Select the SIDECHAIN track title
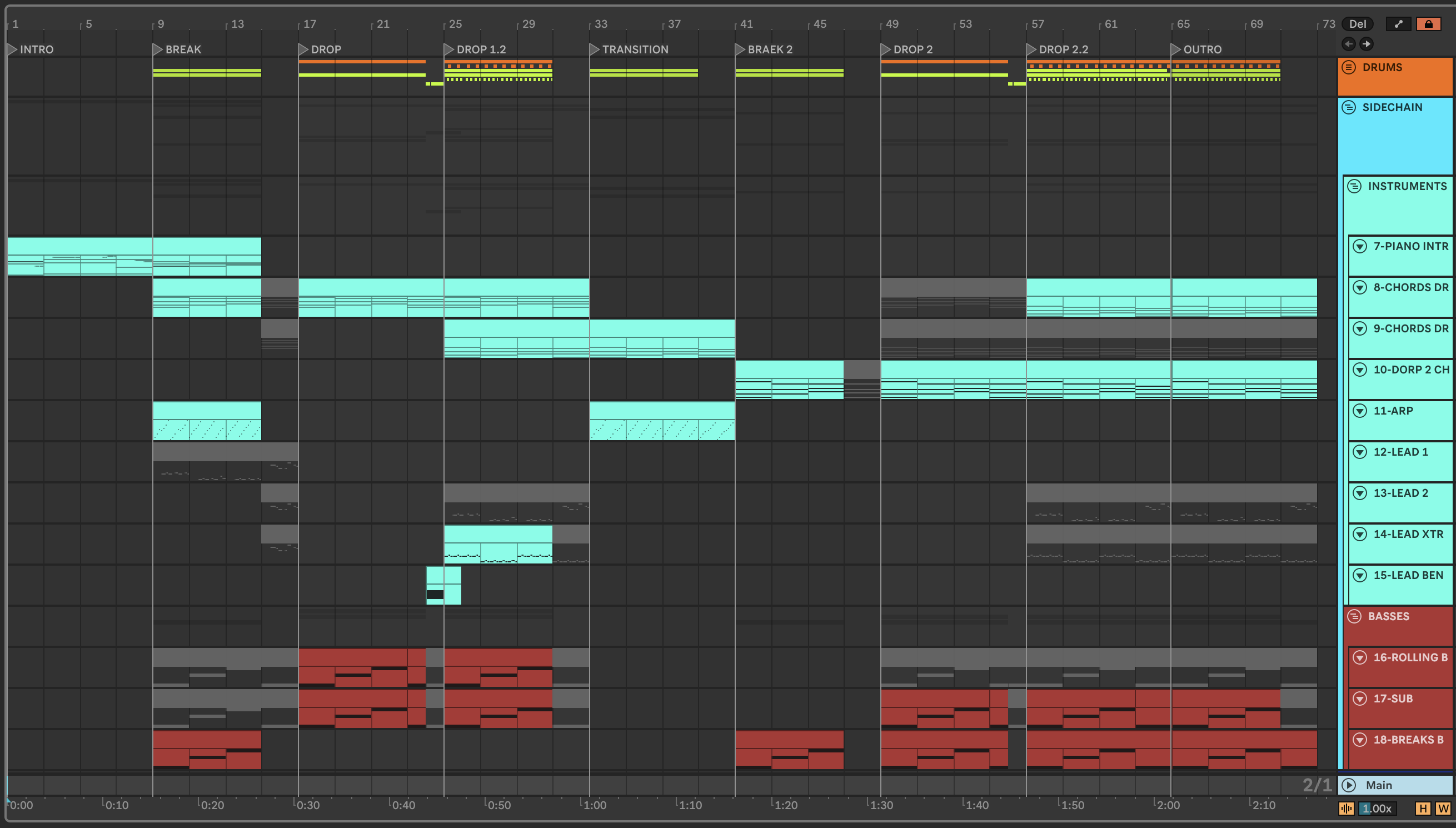 pyautogui.click(x=1392, y=107)
